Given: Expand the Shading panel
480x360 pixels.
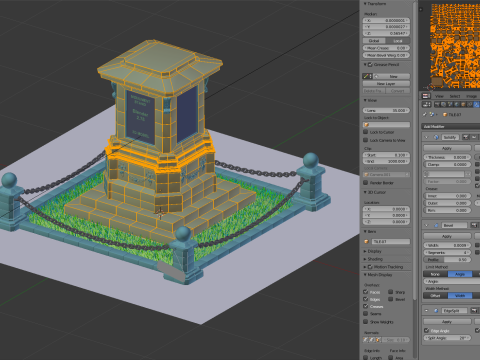Looking at the screenshot, I should pyautogui.click(x=365, y=259).
